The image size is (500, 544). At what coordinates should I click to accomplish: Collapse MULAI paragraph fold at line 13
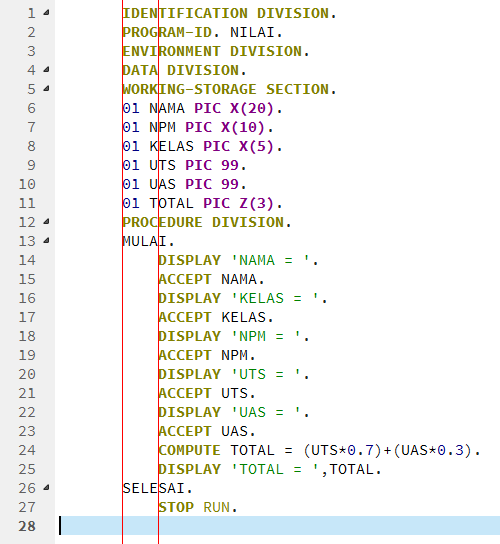[x=46, y=241]
